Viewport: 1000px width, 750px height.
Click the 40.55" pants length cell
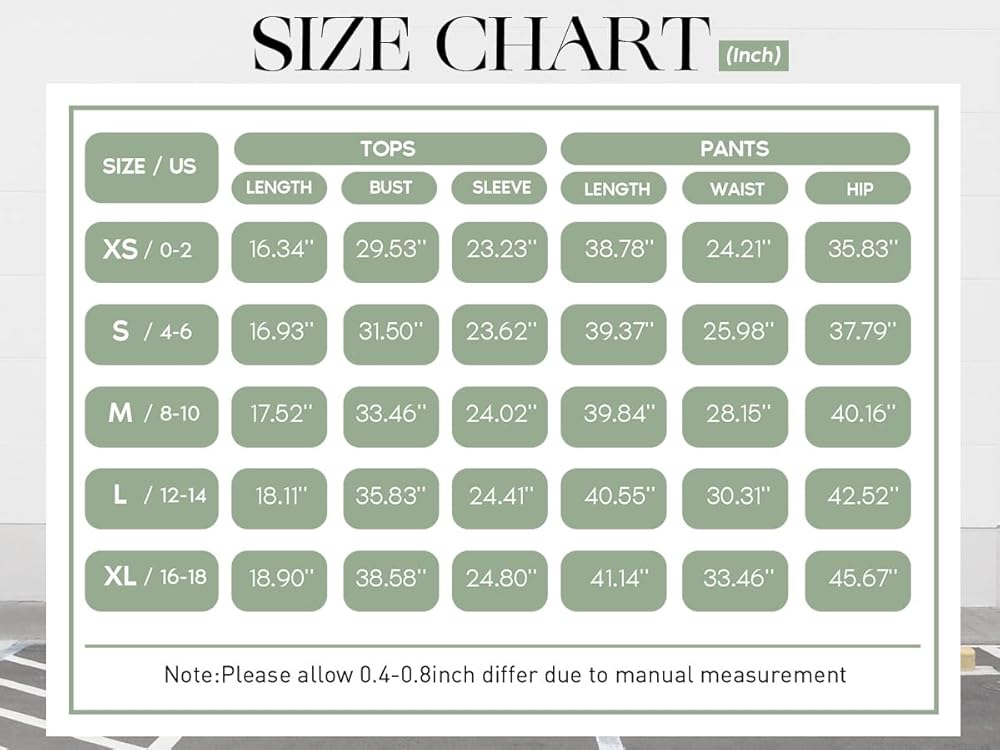(614, 496)
